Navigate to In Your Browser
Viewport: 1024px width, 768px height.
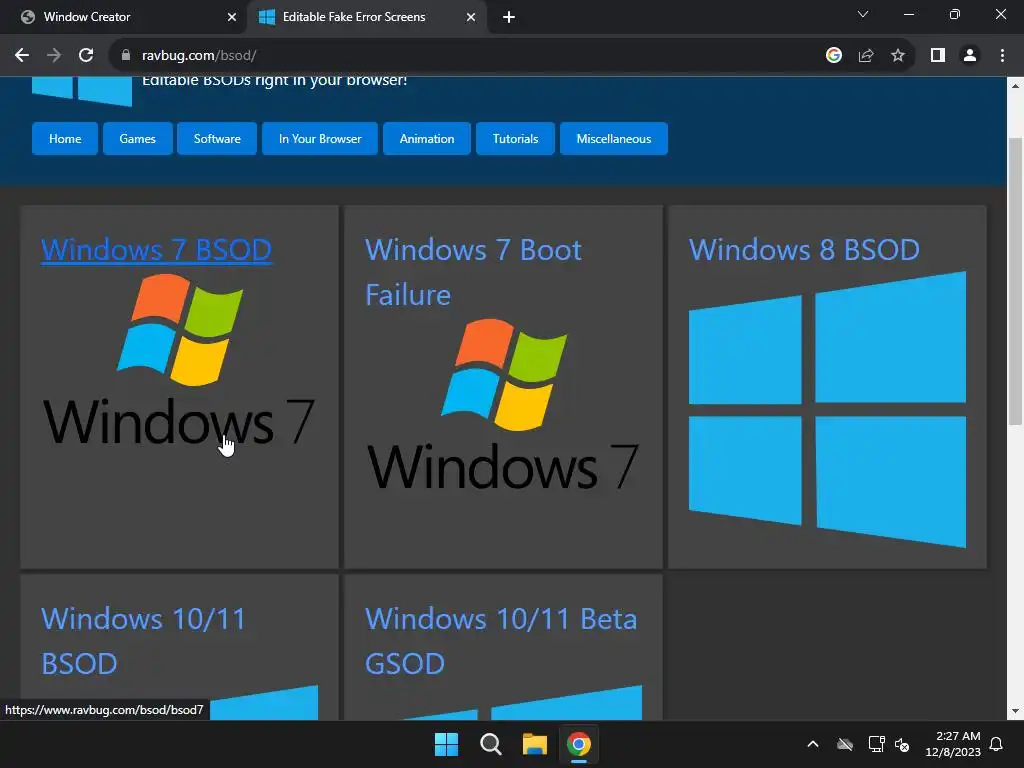tap(320, 138)
